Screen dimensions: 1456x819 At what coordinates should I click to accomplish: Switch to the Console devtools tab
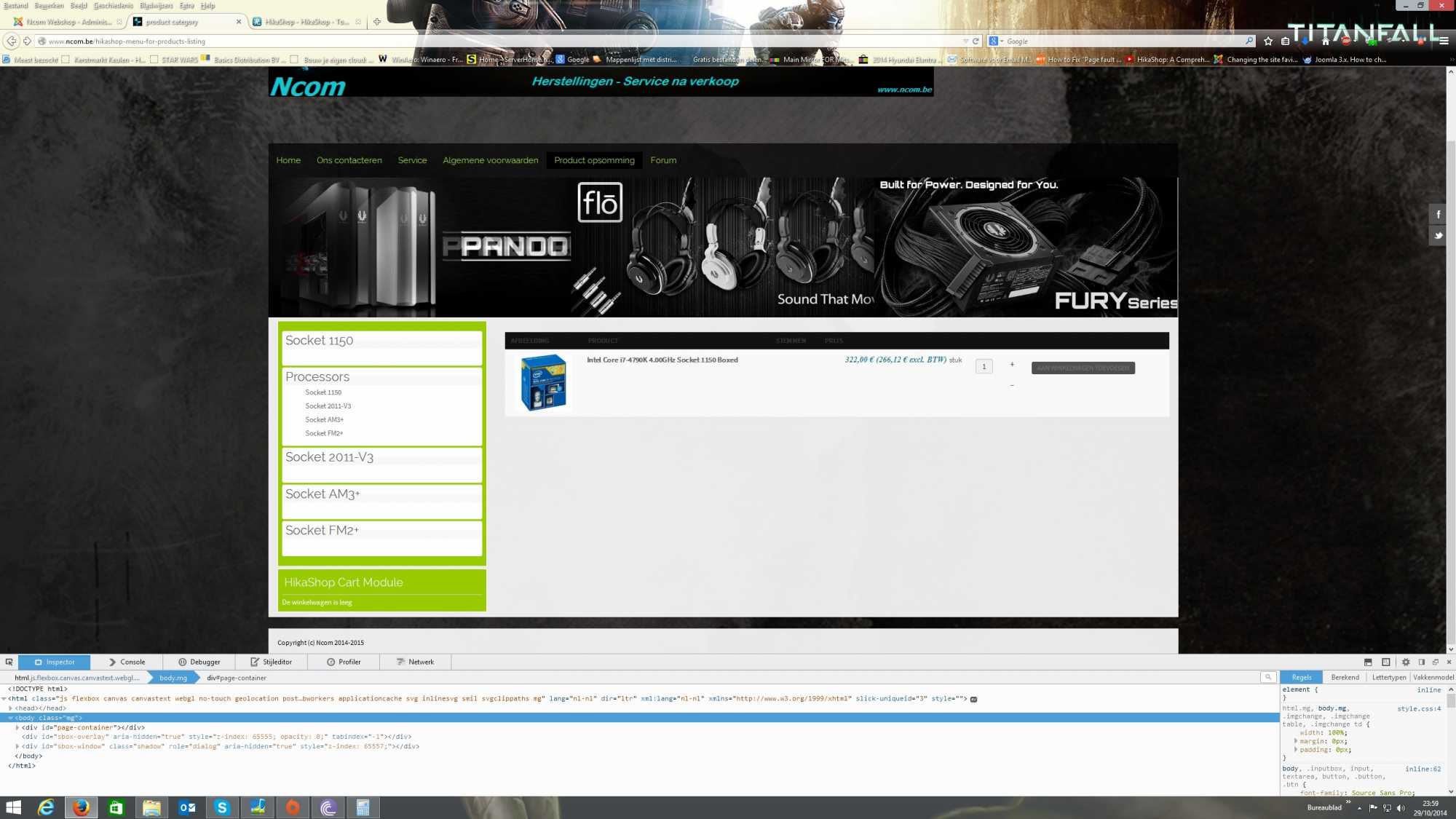point(127,662)
